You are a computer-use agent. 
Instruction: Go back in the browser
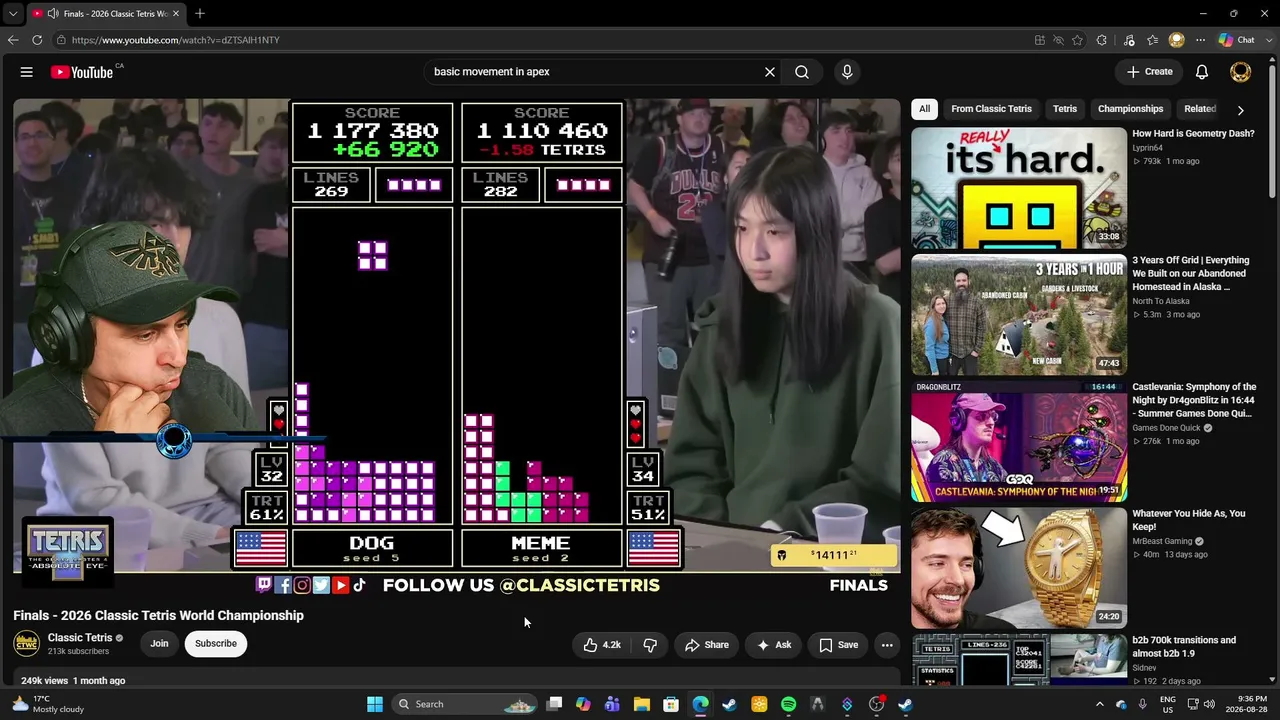point(13,40)
